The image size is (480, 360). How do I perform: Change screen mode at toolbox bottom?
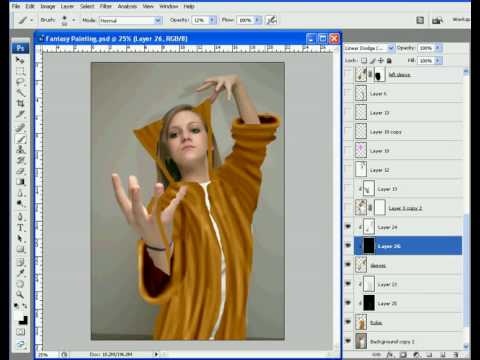point(20,344)
